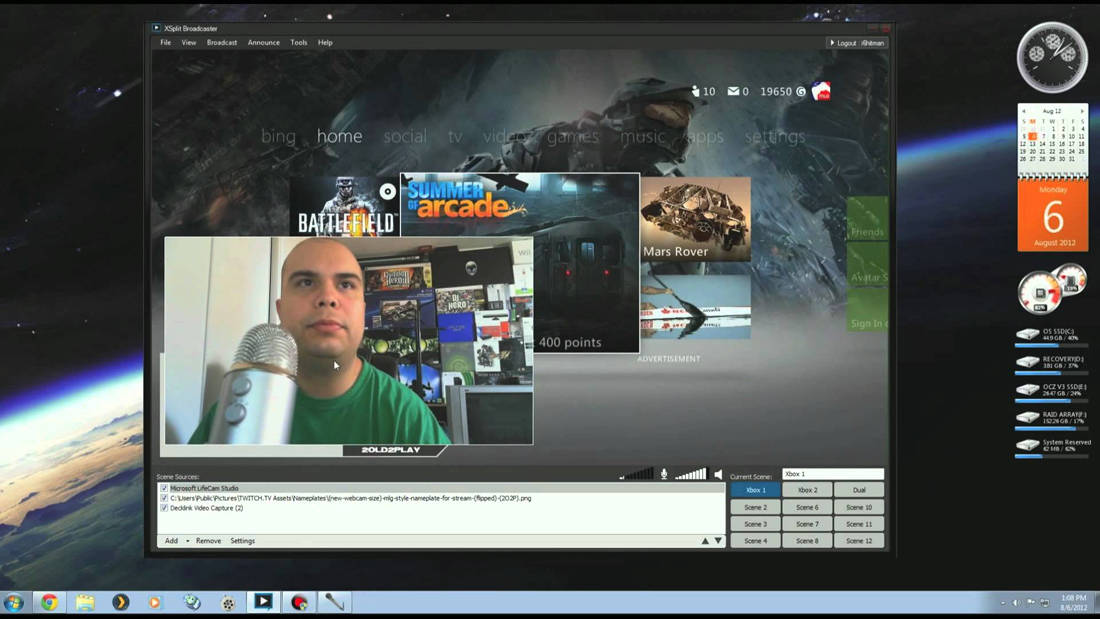Click the analog clock desktop gadget

pos(1052,58)
